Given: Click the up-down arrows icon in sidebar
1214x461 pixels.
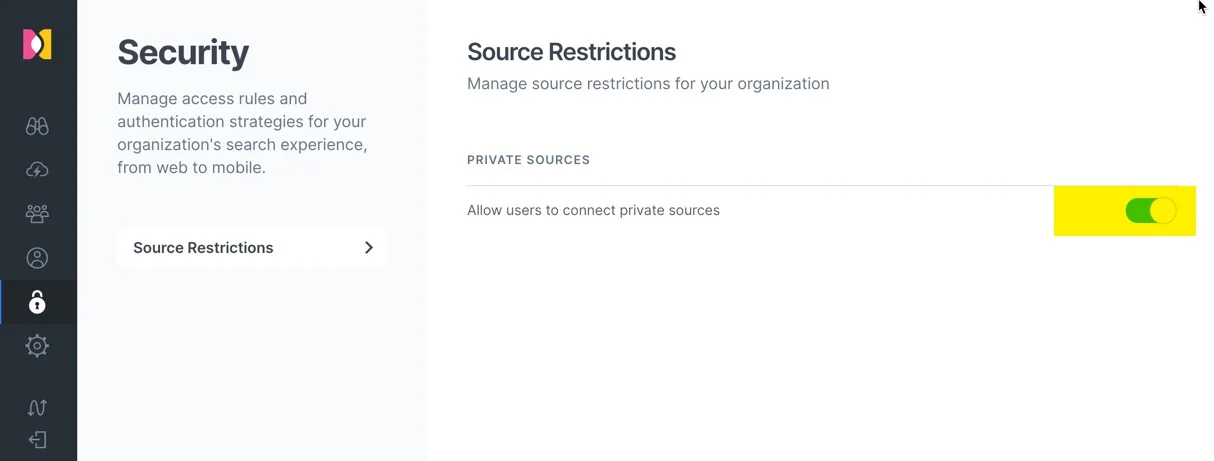Looking at the screenshot, I should (37, 407).
